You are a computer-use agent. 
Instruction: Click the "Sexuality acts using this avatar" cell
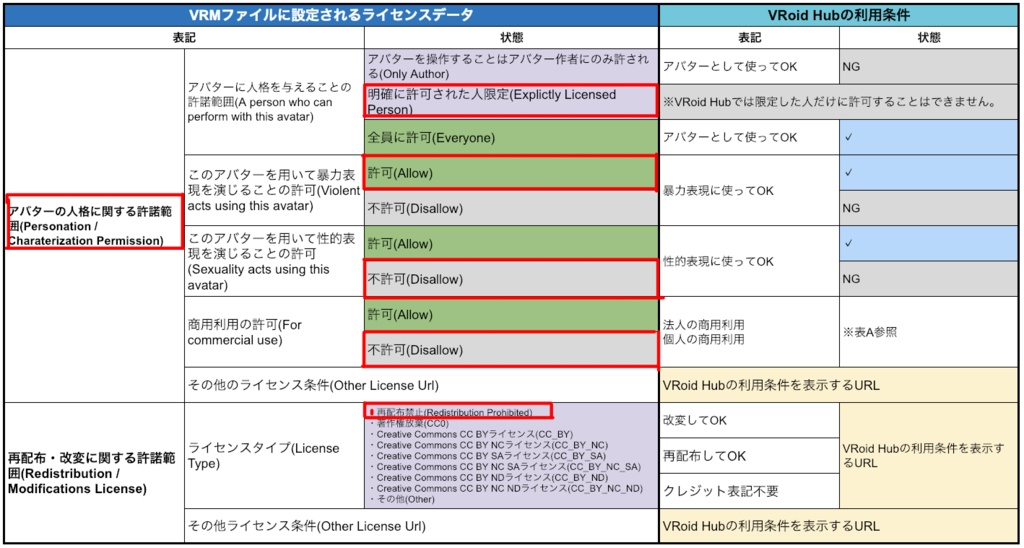[x=274, y=261]
